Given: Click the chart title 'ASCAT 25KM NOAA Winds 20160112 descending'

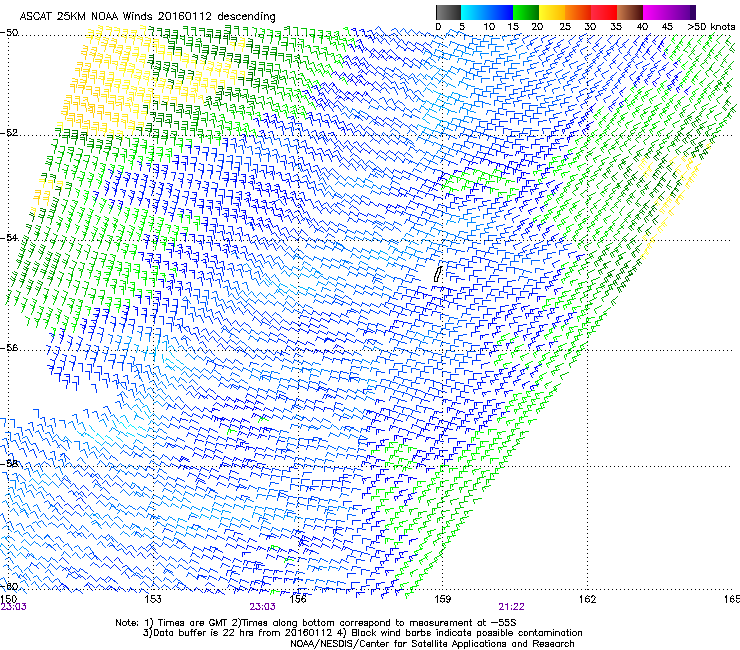Looking at the screenshot, I should point(147,16).
